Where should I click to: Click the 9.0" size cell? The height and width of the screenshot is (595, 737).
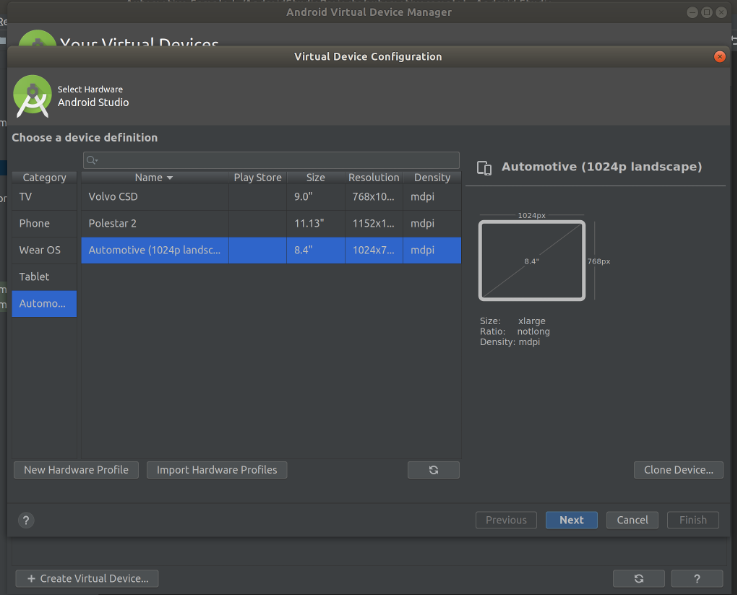click(316, 197)
